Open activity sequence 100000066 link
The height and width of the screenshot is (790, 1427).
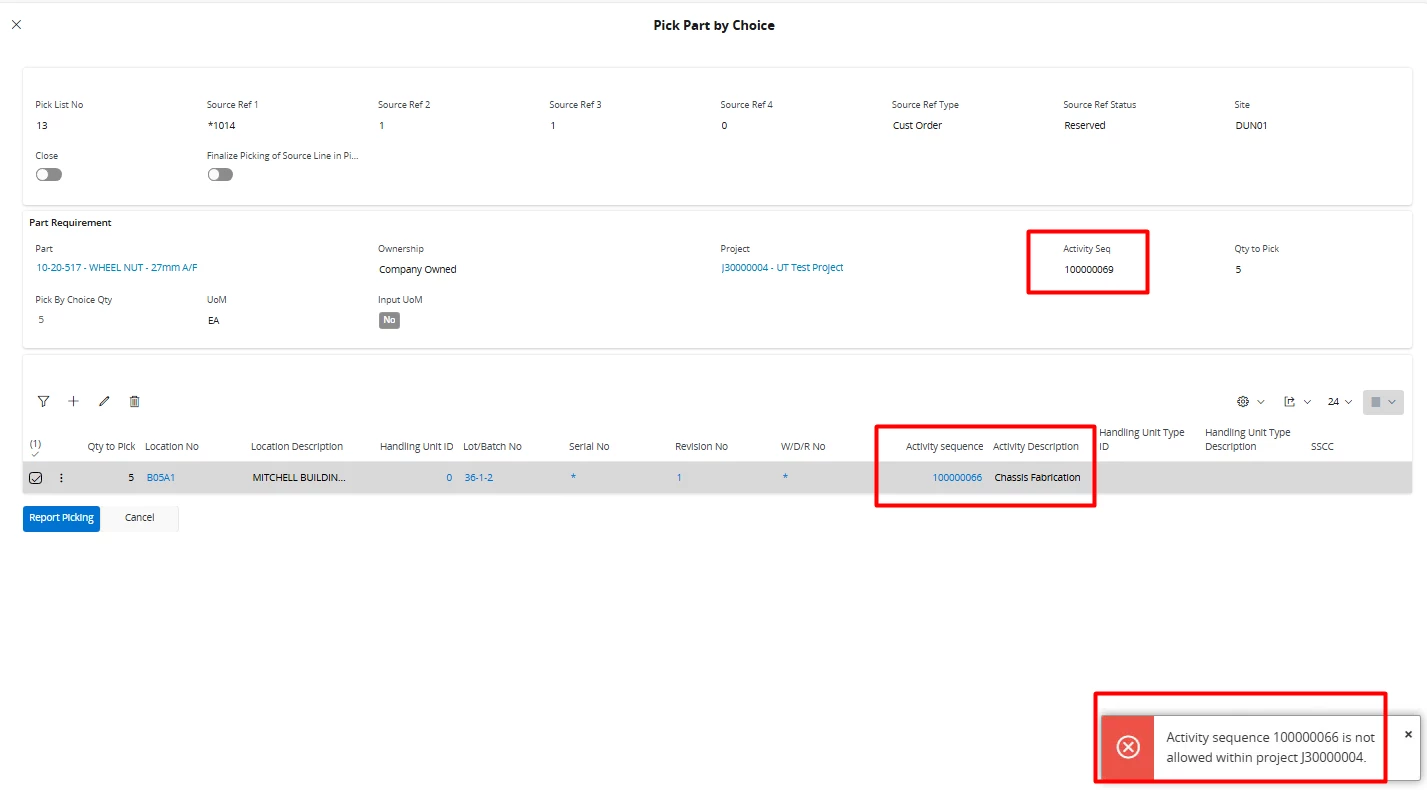pyautogui.click(x=957, y=478)
